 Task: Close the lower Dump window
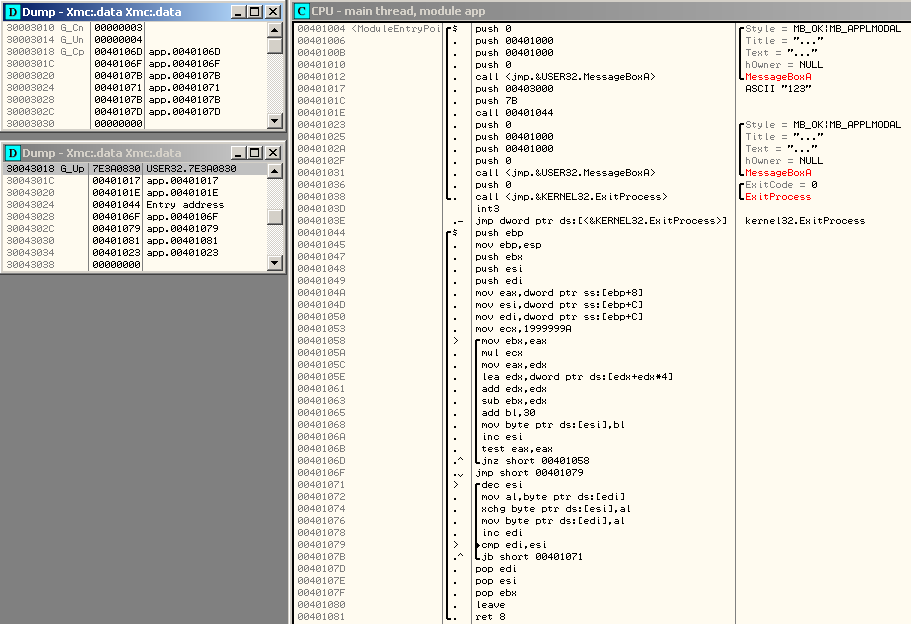273,152
